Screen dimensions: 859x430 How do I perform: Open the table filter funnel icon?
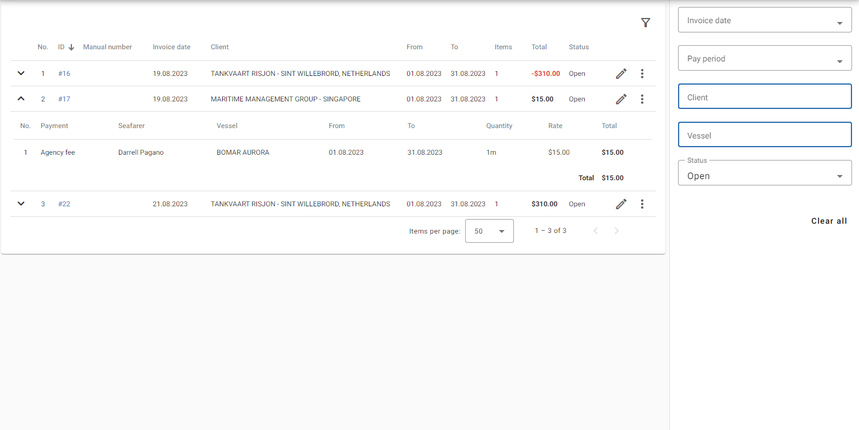click(645, 22)
